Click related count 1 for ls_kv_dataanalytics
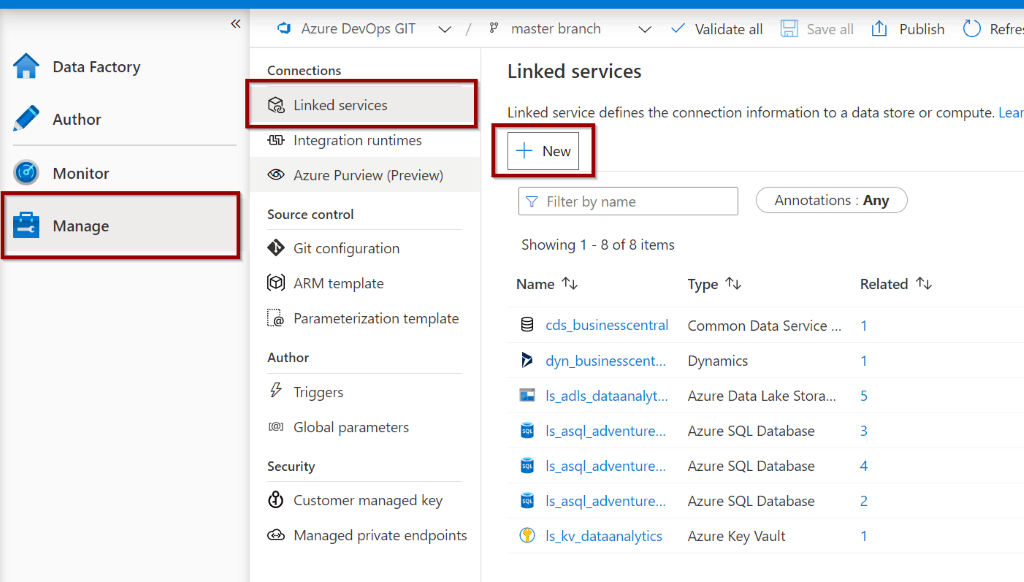 tap(864, 536)
